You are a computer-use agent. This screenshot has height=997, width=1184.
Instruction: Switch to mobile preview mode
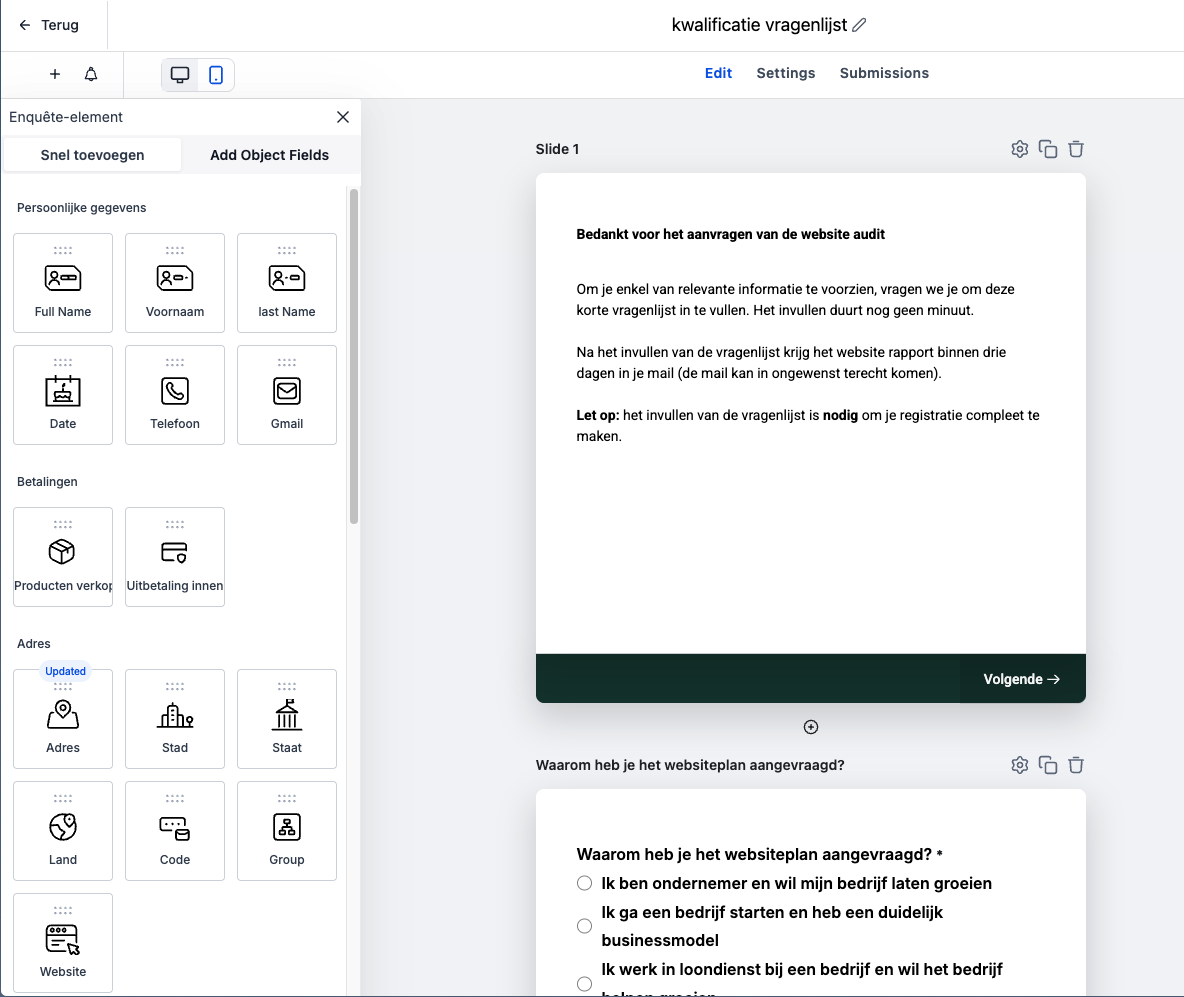[x=216, y=75]
